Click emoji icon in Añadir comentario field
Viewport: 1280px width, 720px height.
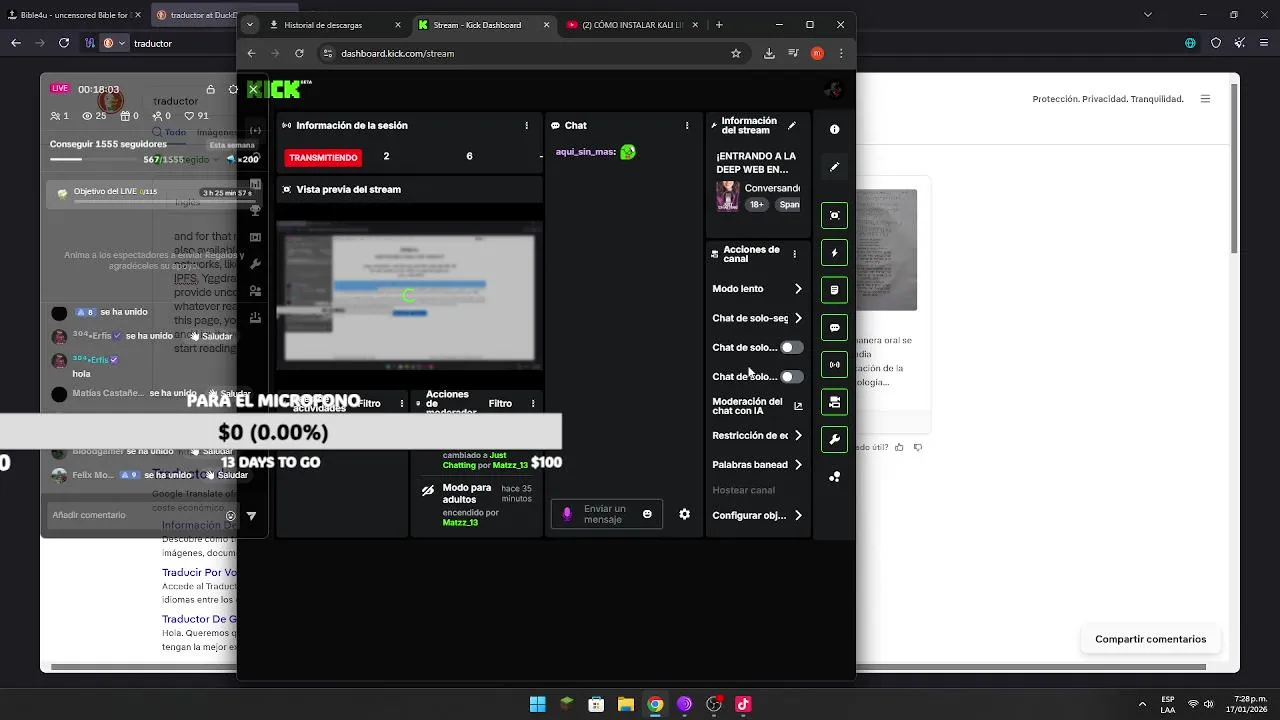click(x=230, y=516)
